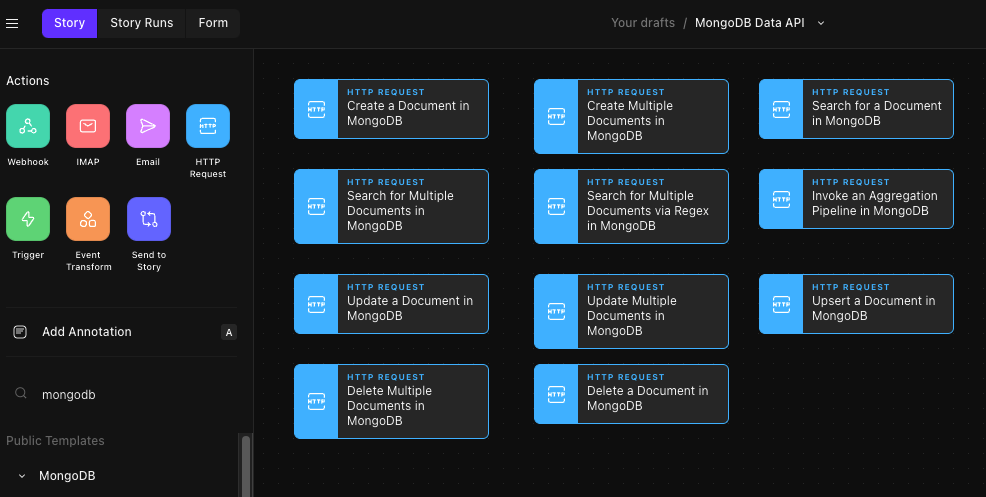This screenshot has height=497, width=986.
Task: Select the HTTP Request action icon
Action: pyautogui.click(x=208, y=126)
